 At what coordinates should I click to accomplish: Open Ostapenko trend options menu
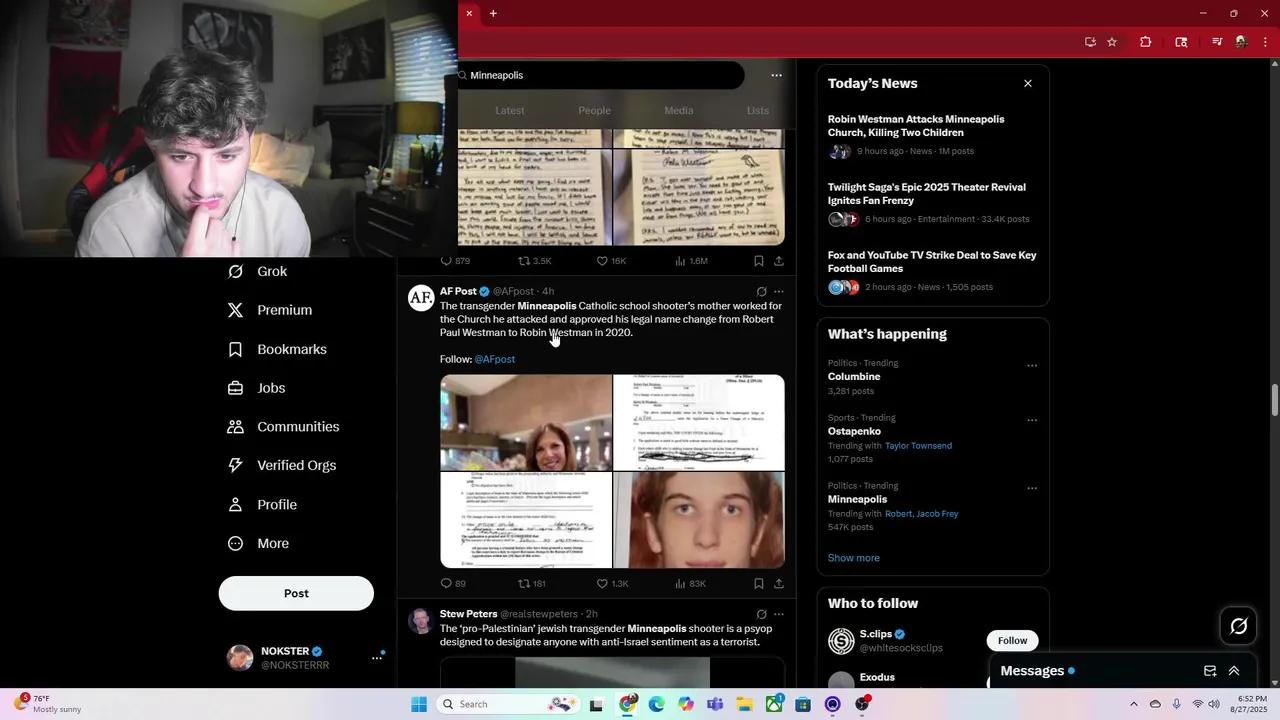[x=1032, y=420]
